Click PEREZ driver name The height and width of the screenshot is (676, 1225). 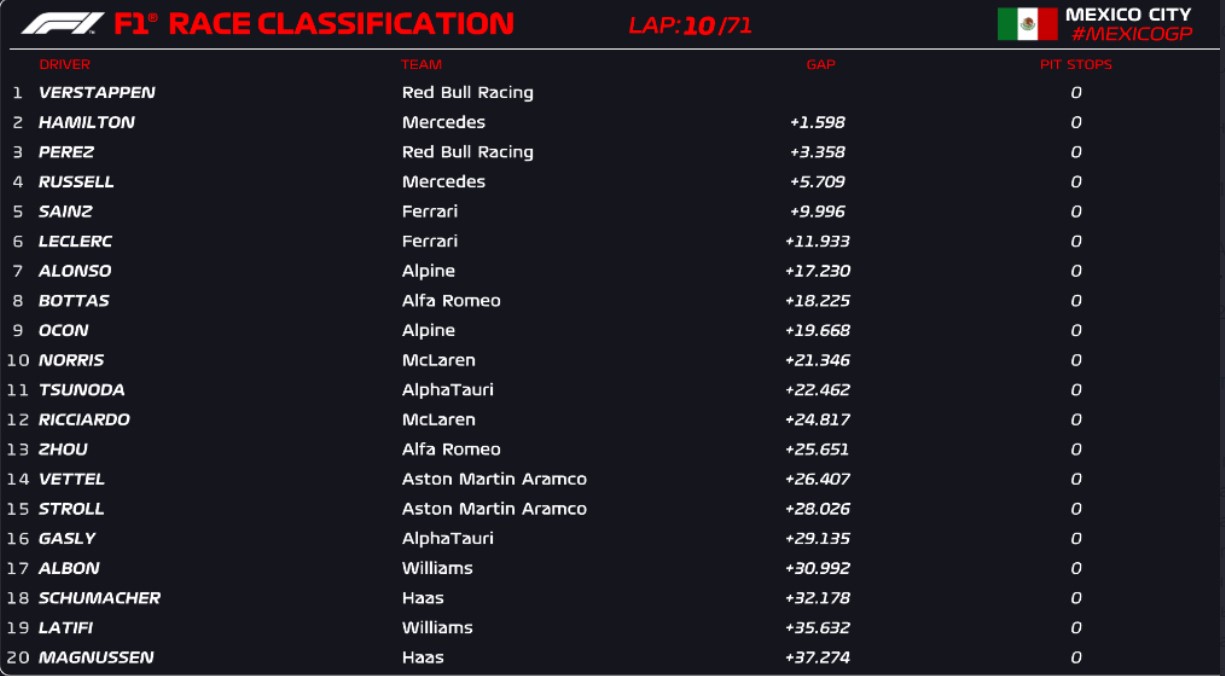(x=66, y=152)
